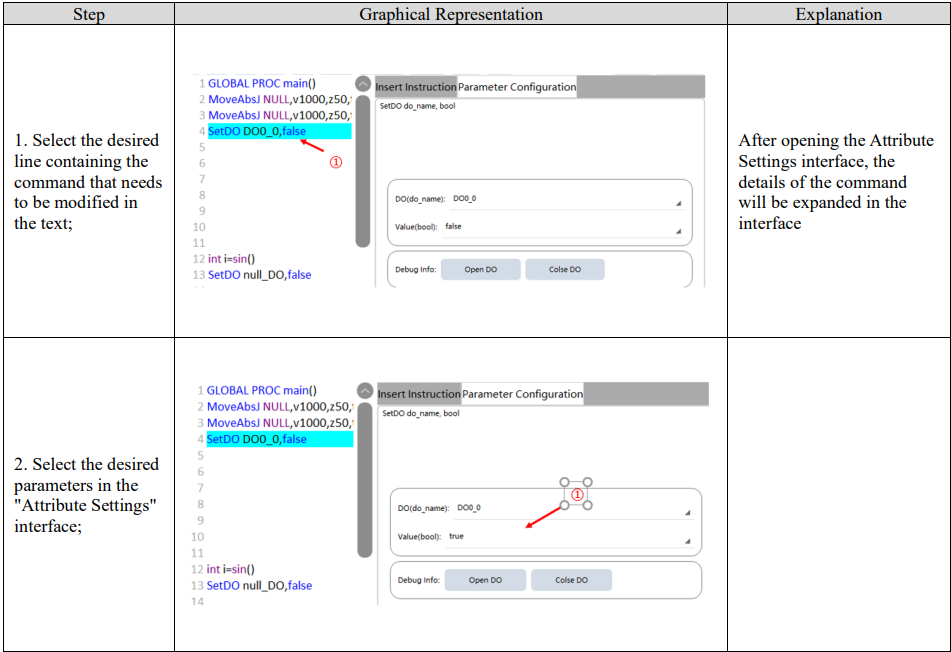
Task: Expand DO(do_name) dropdown arrow in step 1 screenshot
Action: (x=678, y=203)
